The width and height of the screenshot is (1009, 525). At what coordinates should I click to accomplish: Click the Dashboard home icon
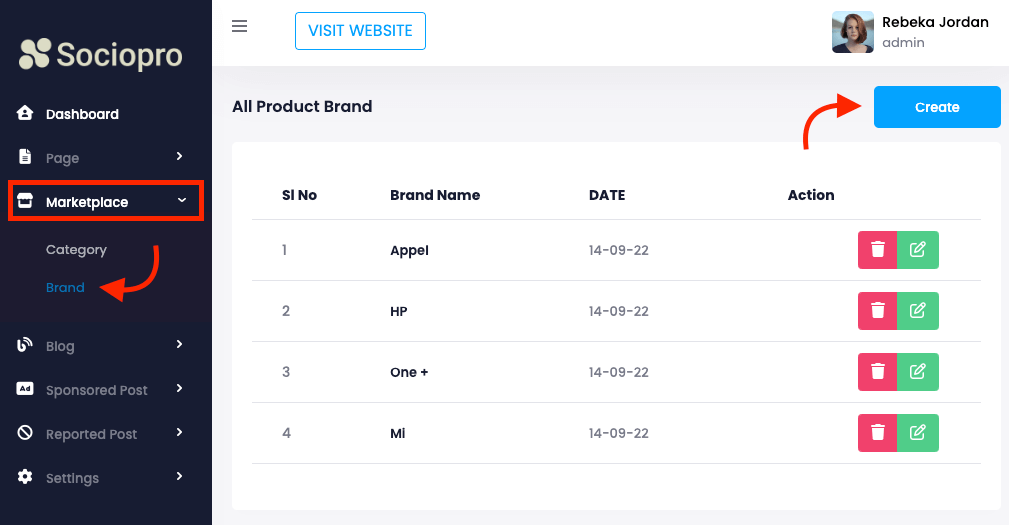[26, 113]
